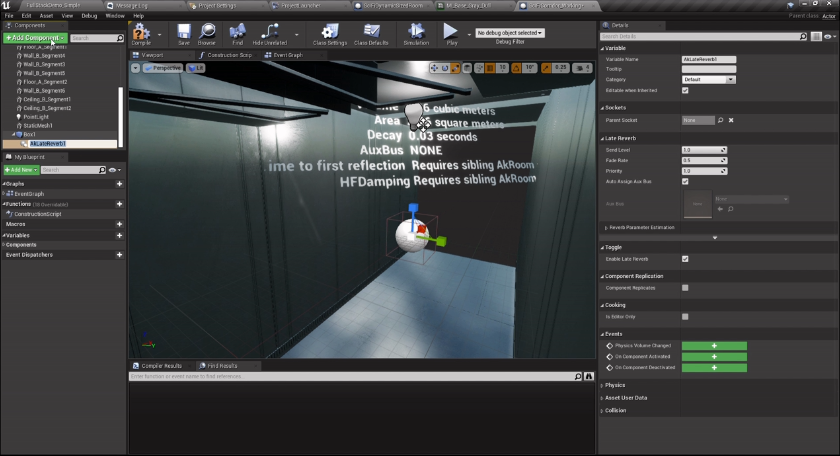The width and height of the screenshot is (840, 456).
Task: Toggle the Editable when Inherited checkbox
Action: click(685, 90)
